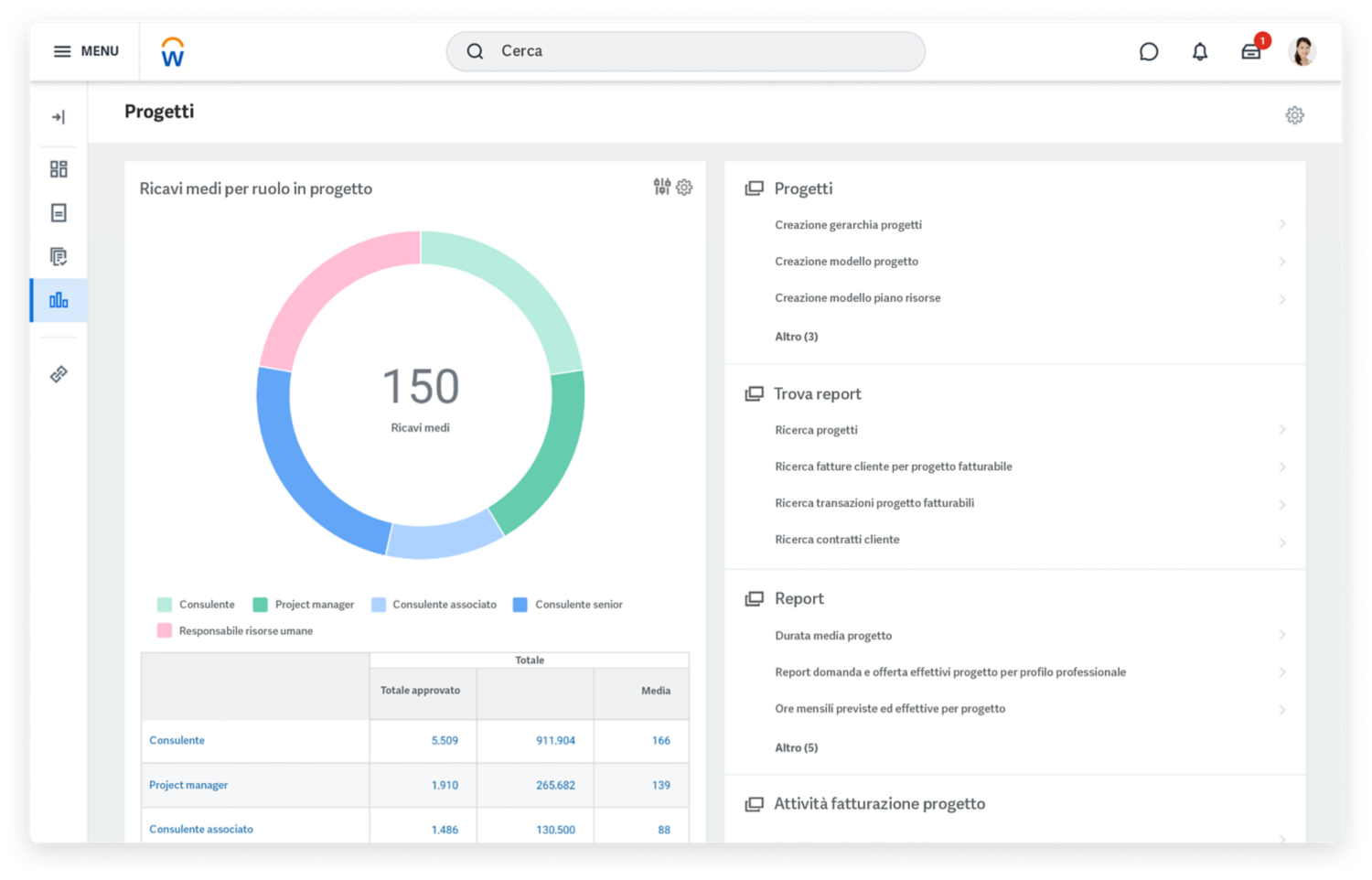
Task: Click the Report section window icon
Action: pos(754,598)
